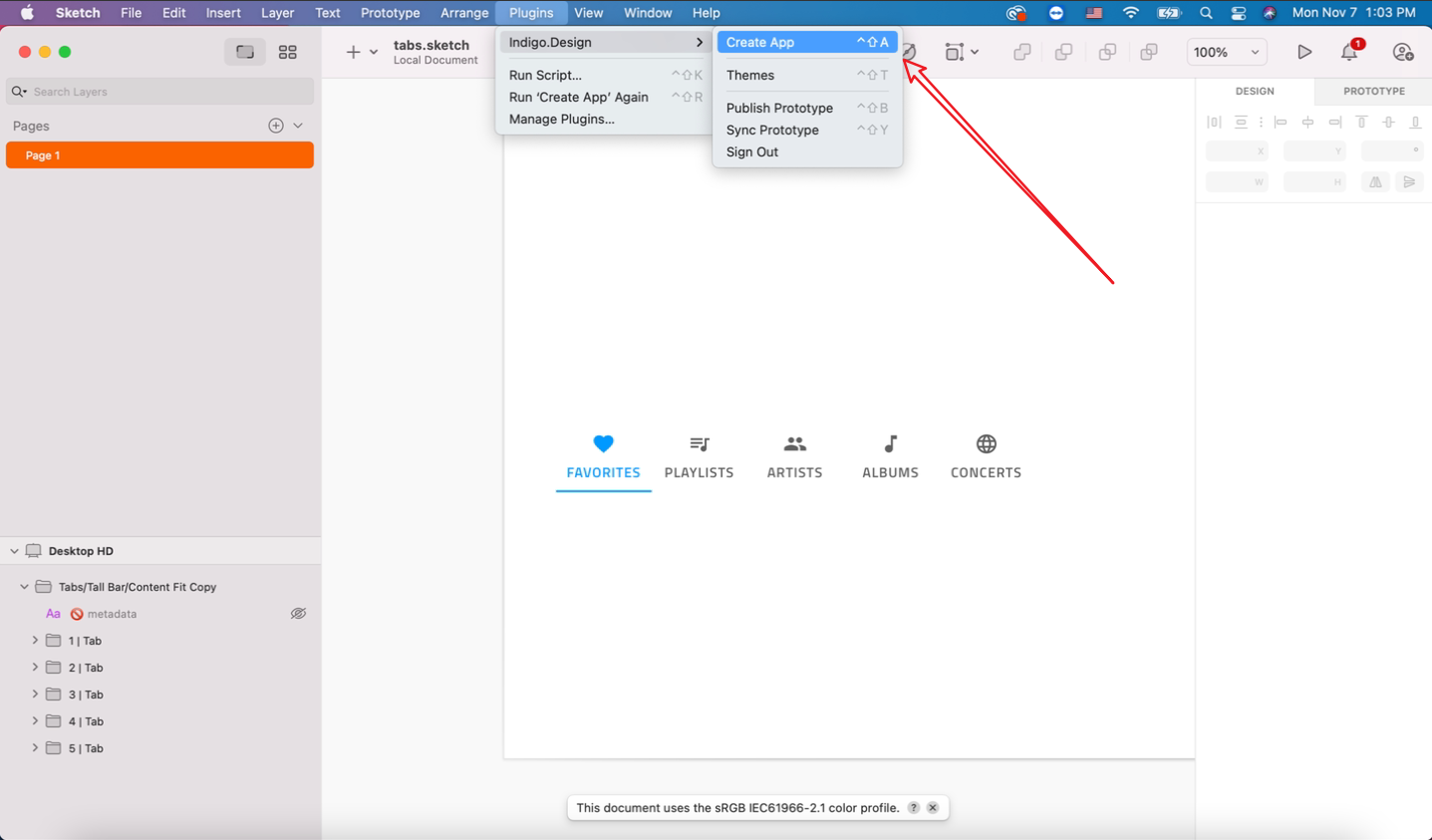This screenshot has height=840, width=1432.
Task: Click the Subtract boolean operation icon
Action: click(1064, 52)
